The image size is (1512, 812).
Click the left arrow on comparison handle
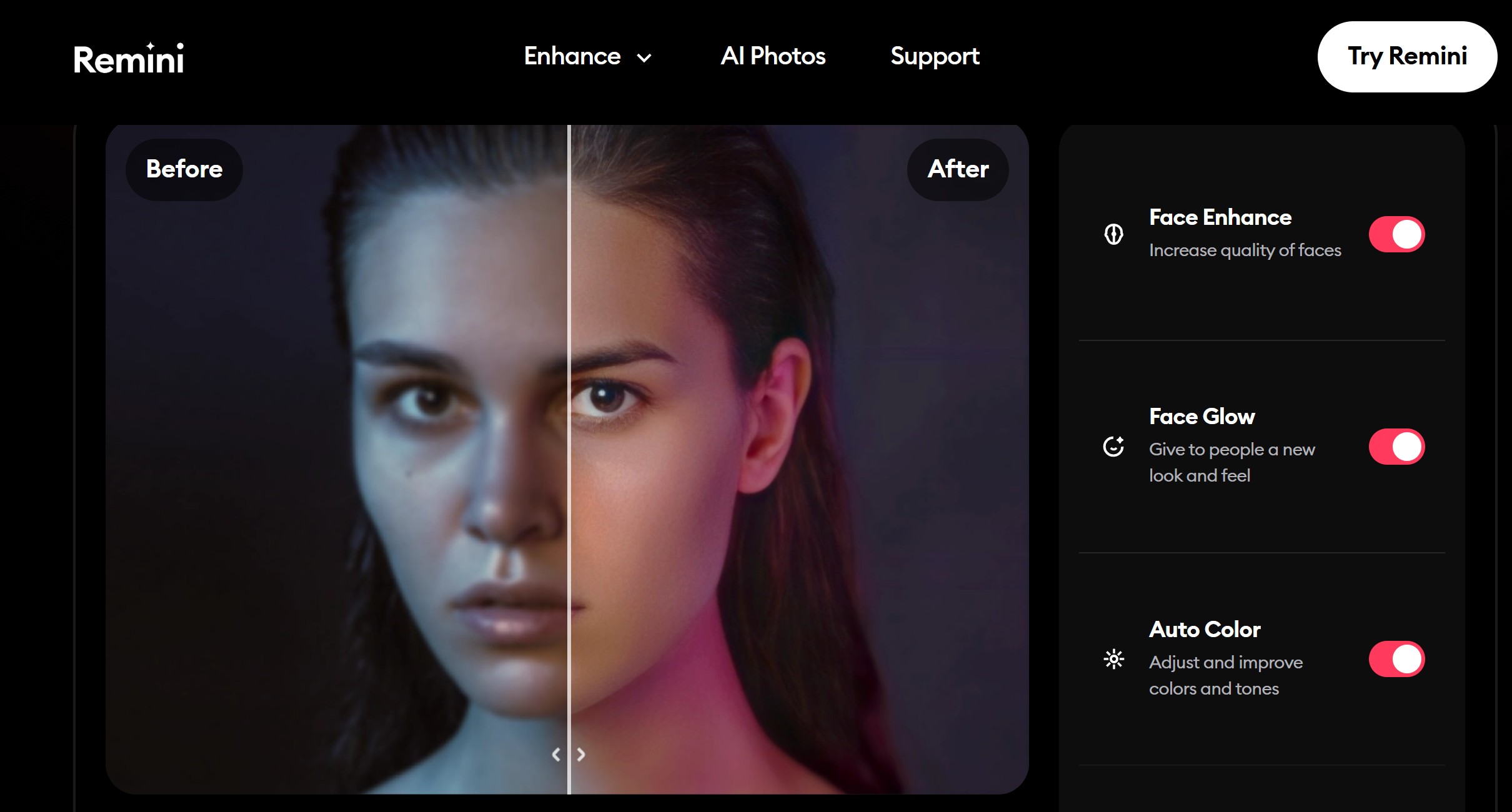pyautogui.click(x=556, y=755)
